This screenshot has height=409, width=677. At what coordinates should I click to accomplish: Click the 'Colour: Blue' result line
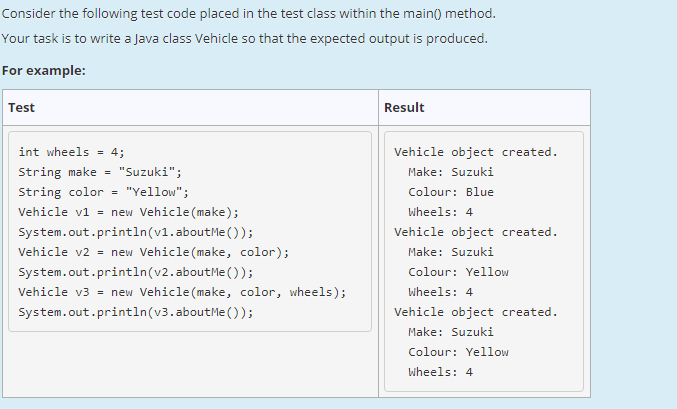tap(451, 192)
